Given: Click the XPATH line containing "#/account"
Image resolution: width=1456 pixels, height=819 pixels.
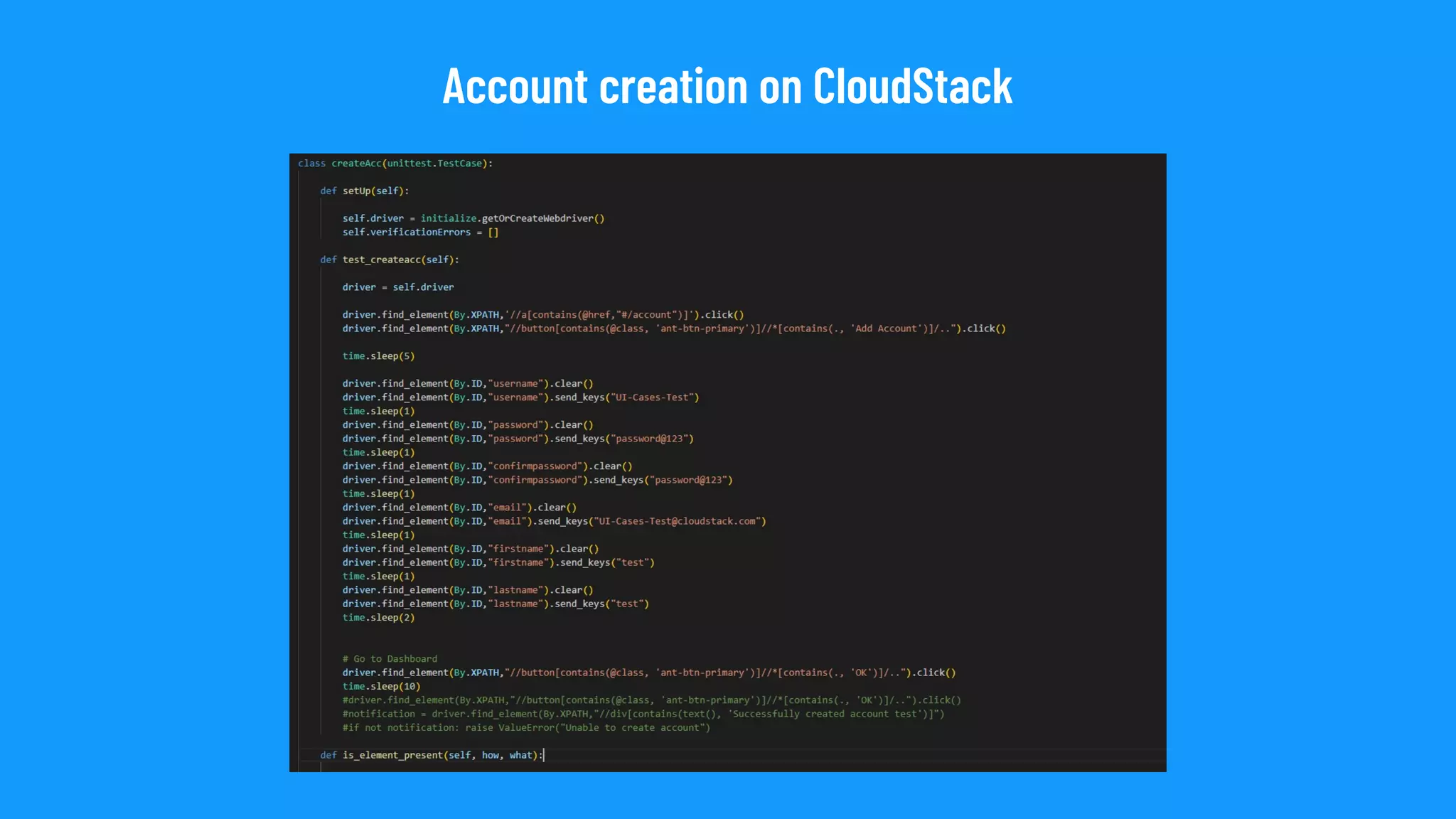Looking at the screenshot, I should coord(543,315).
